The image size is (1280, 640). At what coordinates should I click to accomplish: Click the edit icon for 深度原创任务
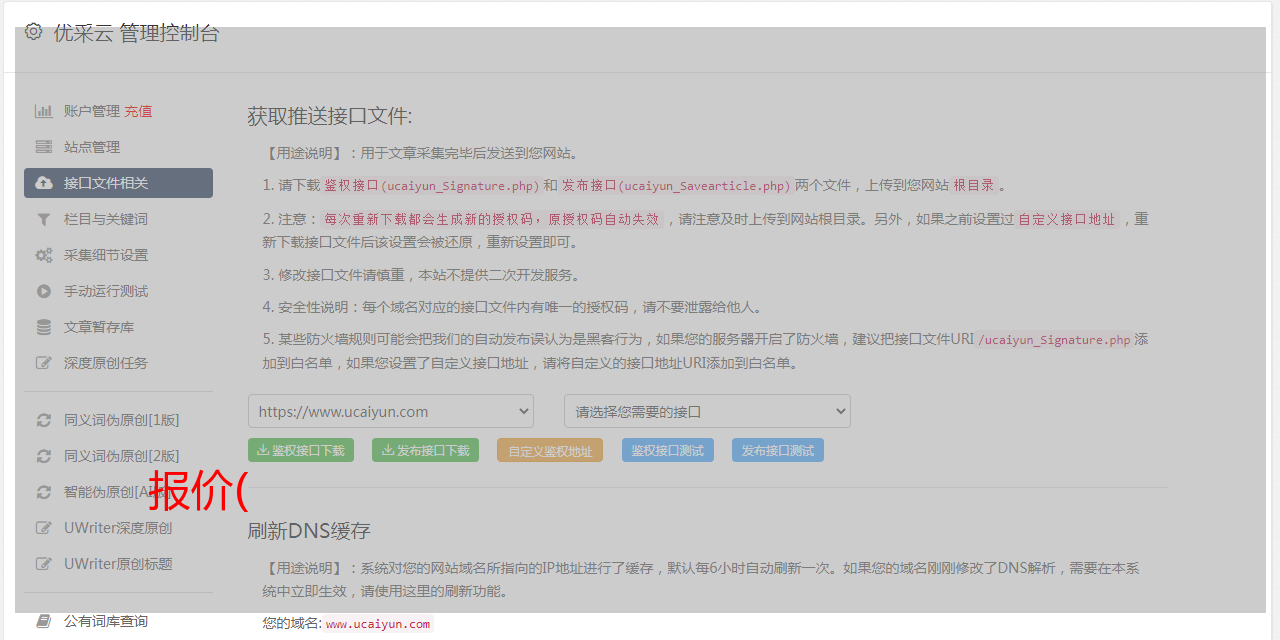[x=44, y=363]
